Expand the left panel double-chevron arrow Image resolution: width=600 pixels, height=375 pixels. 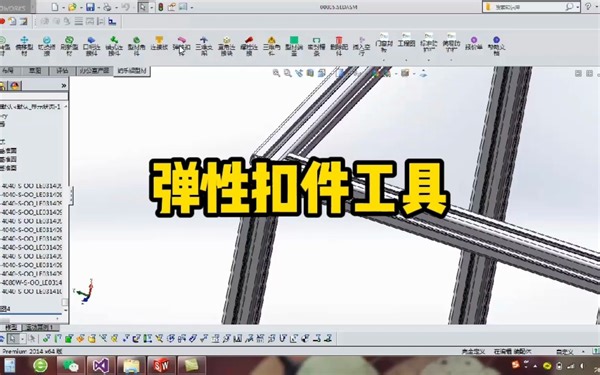pyautogui.click(x=64, y=86)
